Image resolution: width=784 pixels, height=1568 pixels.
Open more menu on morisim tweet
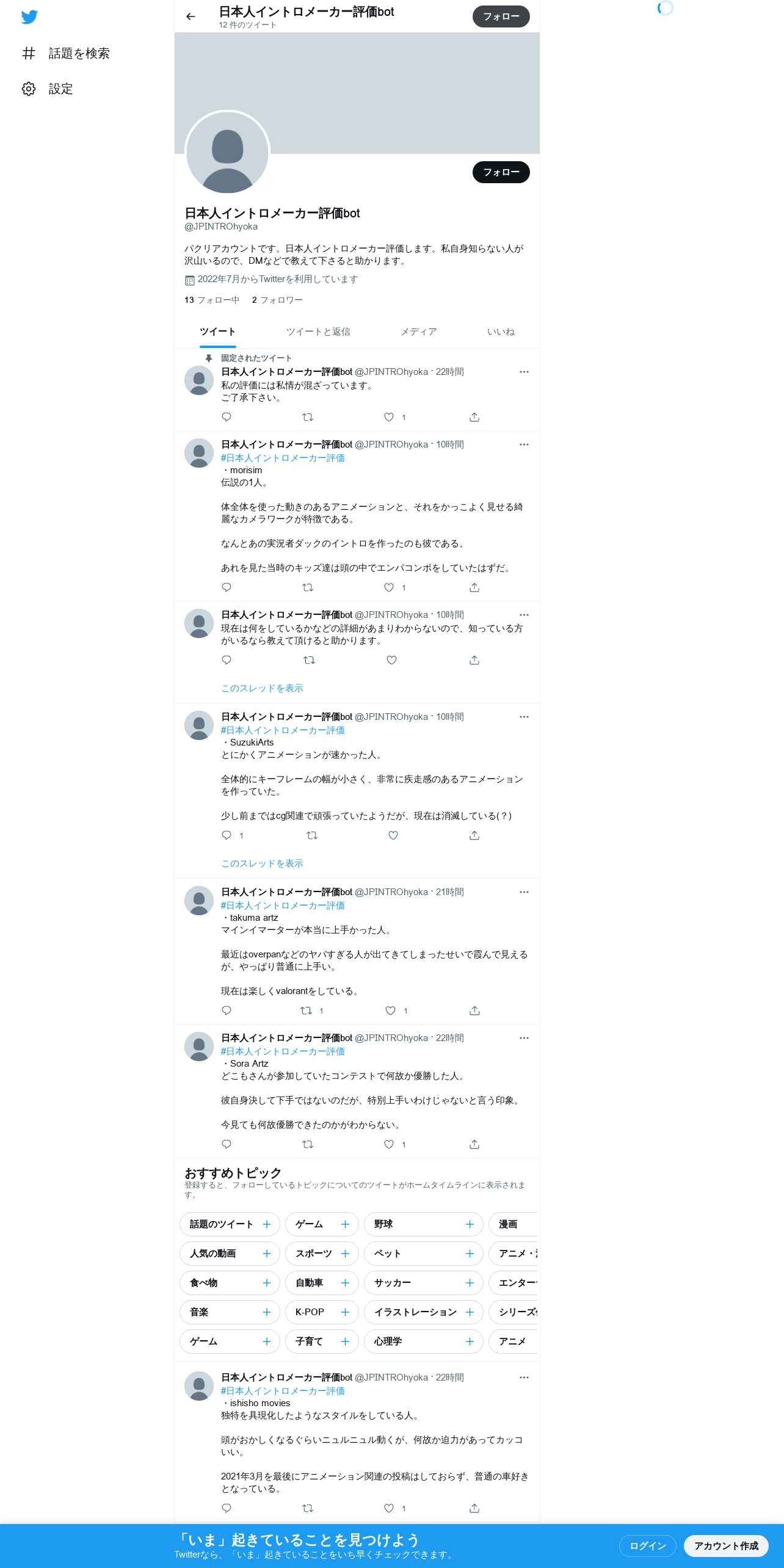point(524,445)
